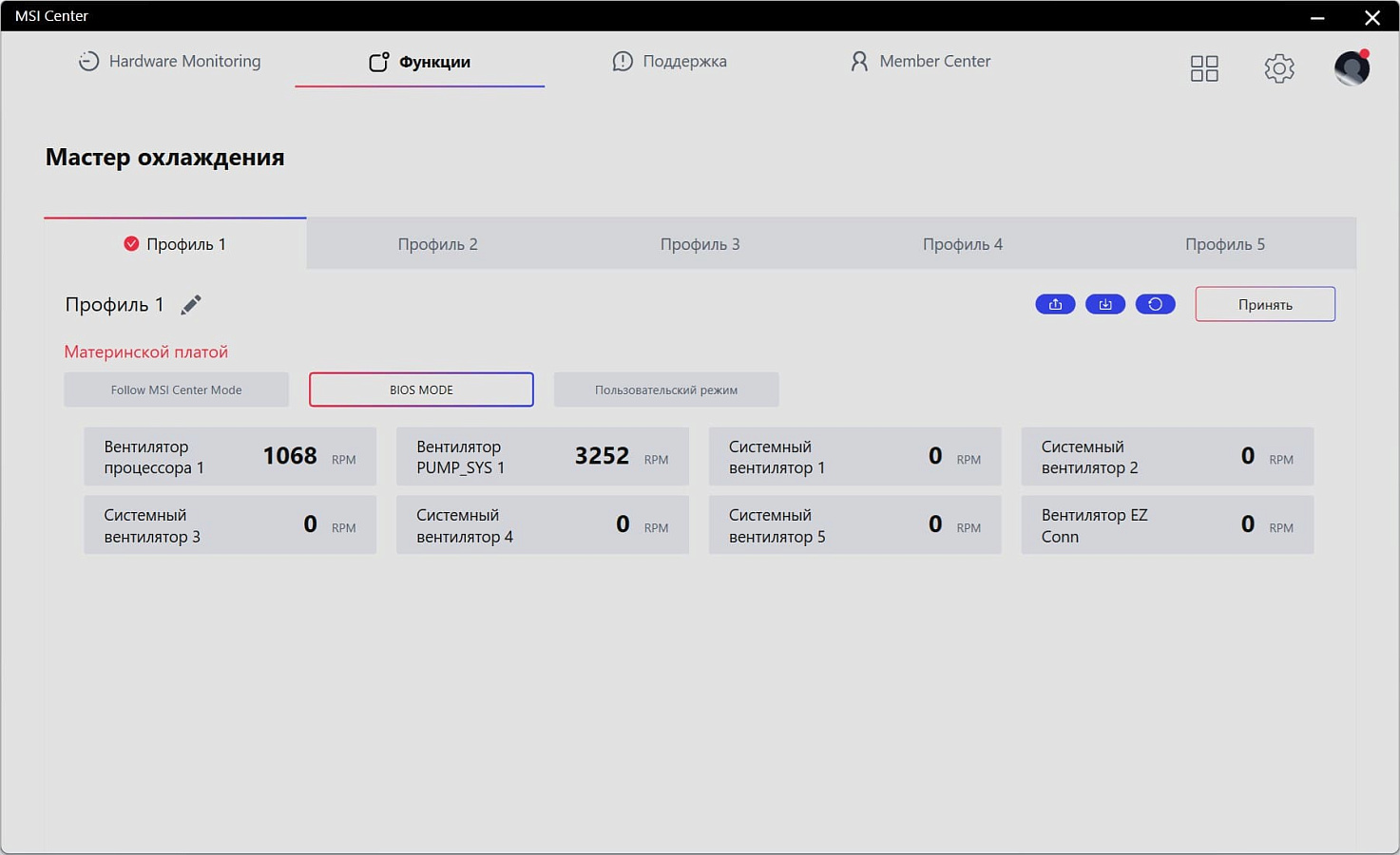The height and width of the screenshot is (855, 1400).
Task: Click the Системный вентилятор 4 card
Action: [x=543, y=525]
